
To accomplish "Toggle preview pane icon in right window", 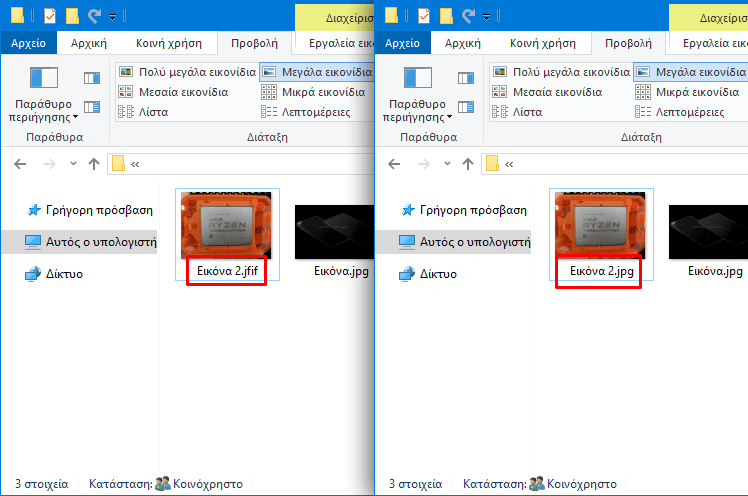I will (466, 78).
